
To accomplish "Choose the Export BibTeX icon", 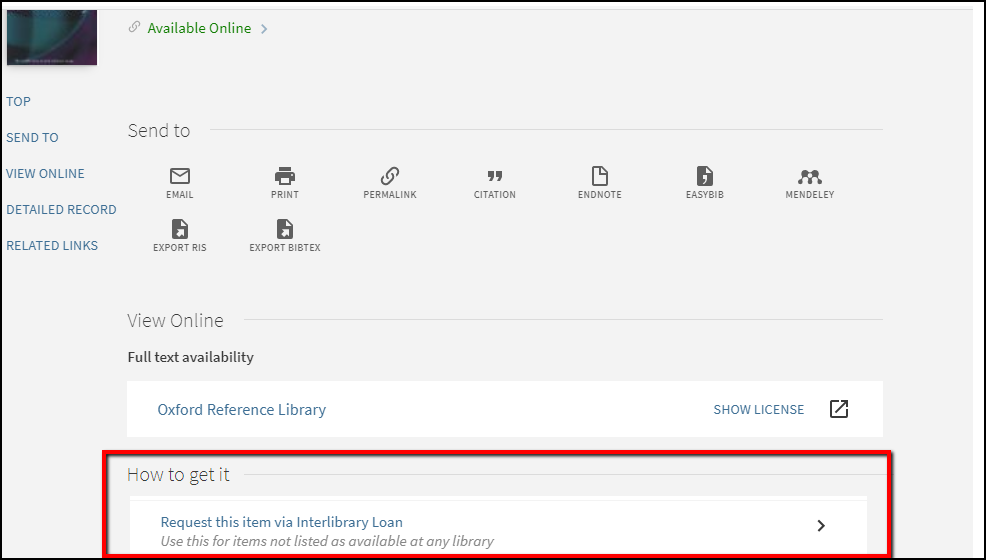I will (x=285, y=230).
